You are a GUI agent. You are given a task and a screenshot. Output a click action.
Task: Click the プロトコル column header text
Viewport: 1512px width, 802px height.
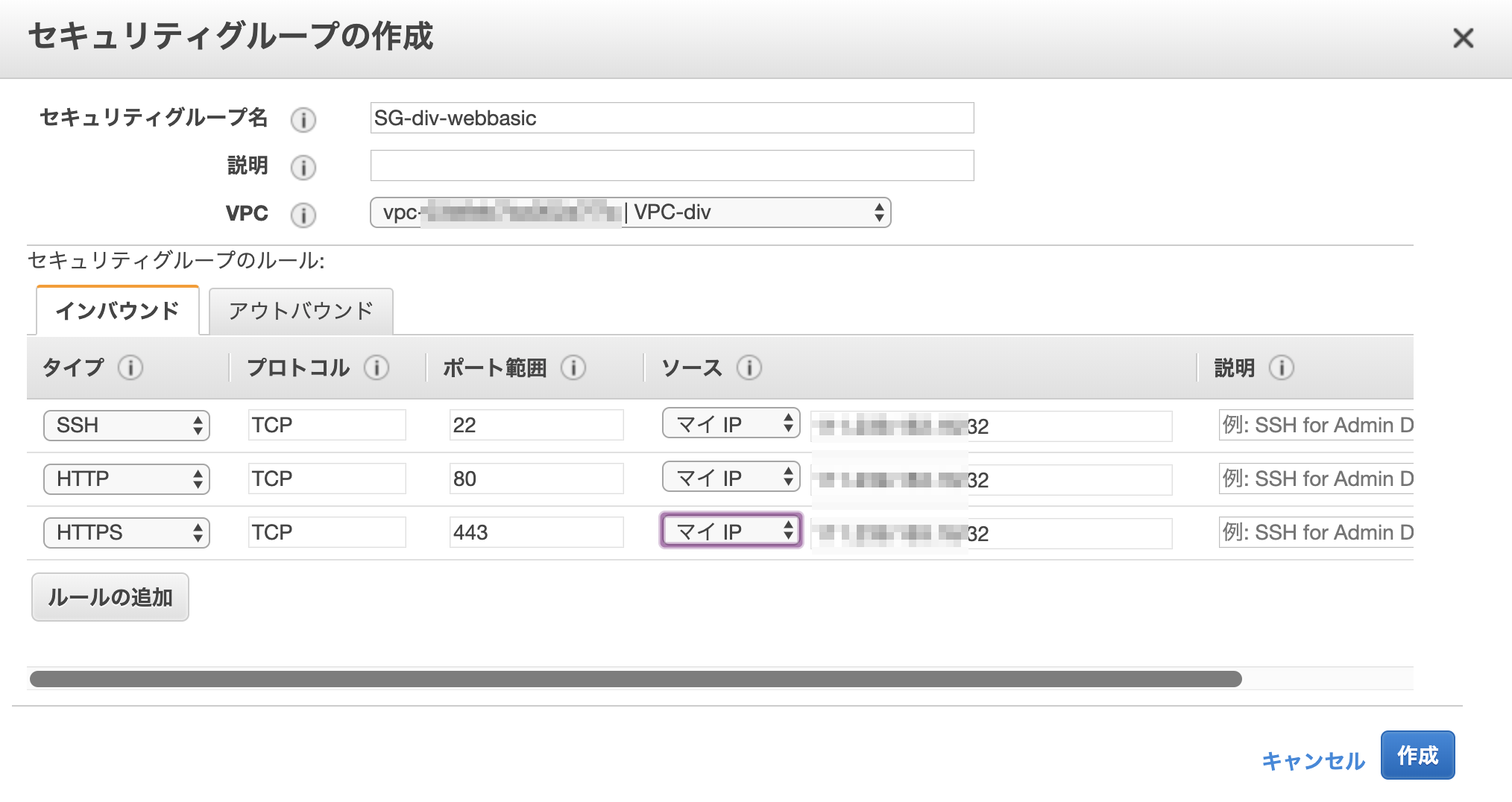pos(298,367)
